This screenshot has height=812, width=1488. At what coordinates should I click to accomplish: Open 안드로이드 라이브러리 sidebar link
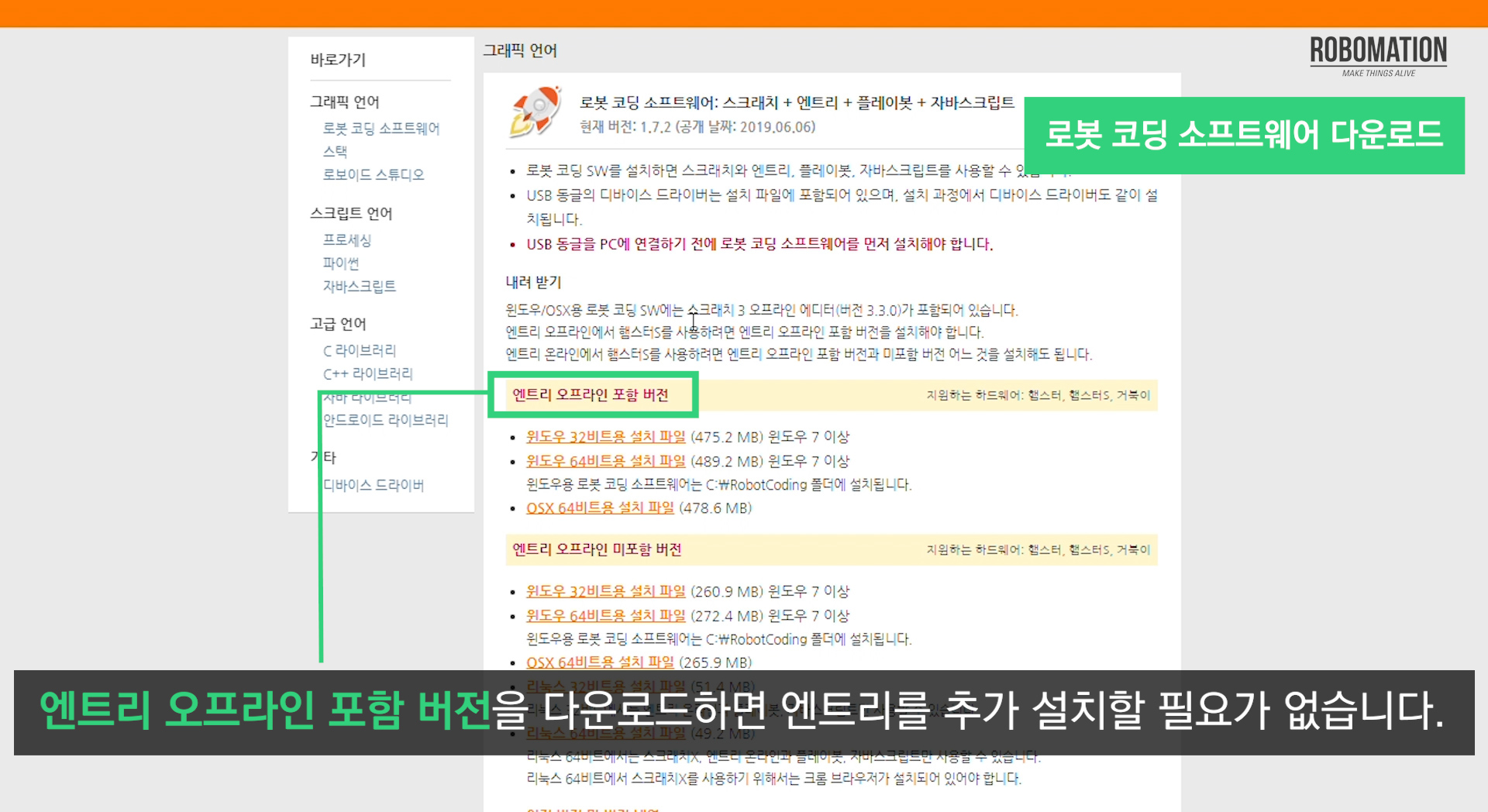click(x=386, y=420)
